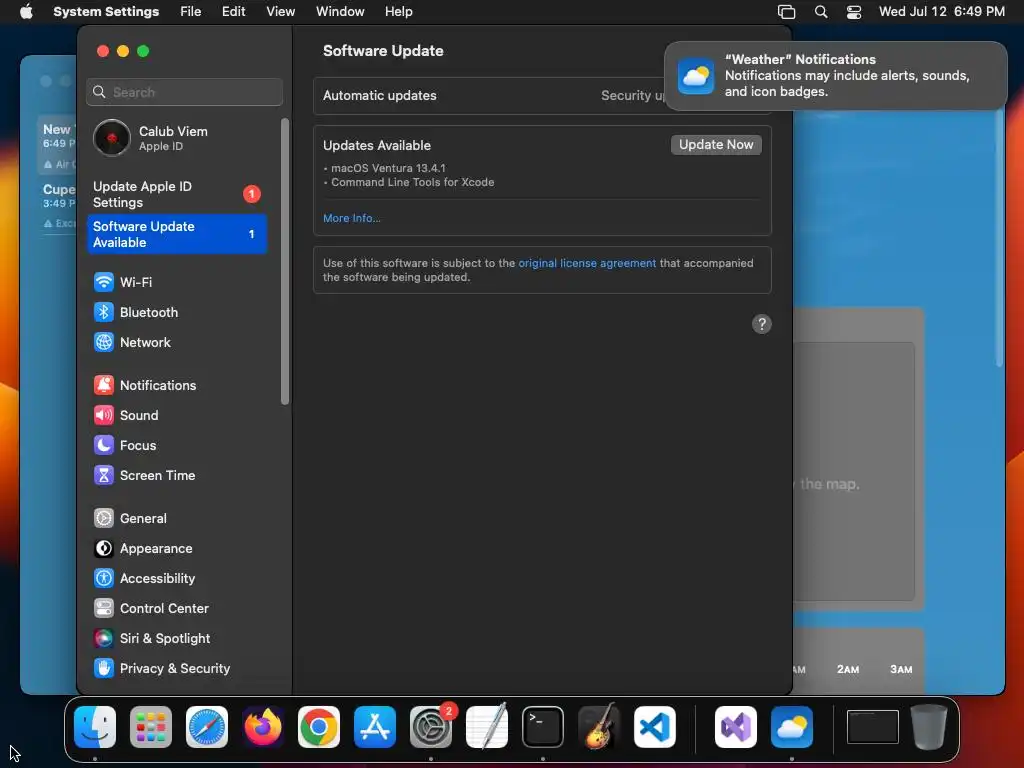The width and height of the screenshot is (1024, 768).
Task: Open TextEdit from the Dock
Action: (x=487, y=727)
